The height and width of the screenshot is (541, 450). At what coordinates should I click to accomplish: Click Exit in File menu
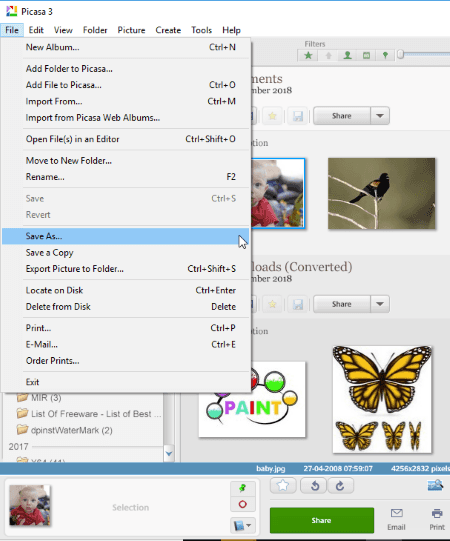coord(126,382)
